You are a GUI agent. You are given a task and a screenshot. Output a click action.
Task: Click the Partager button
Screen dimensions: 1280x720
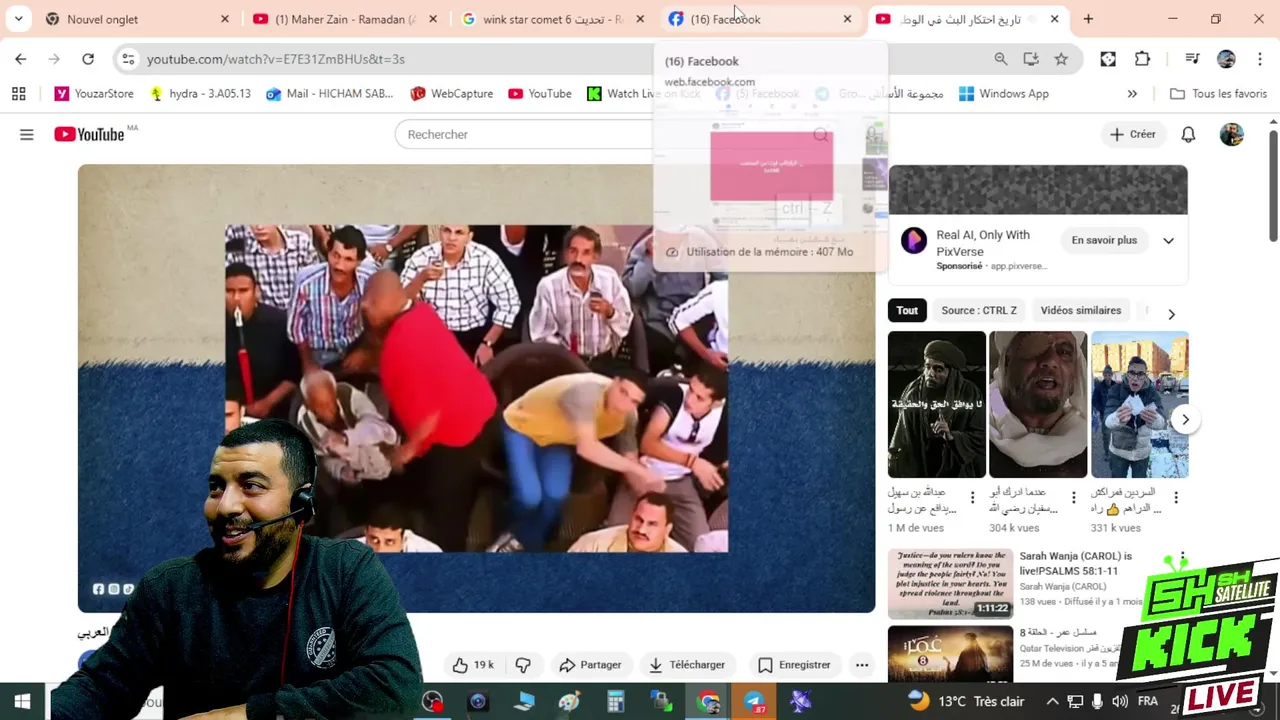(590, 665)
